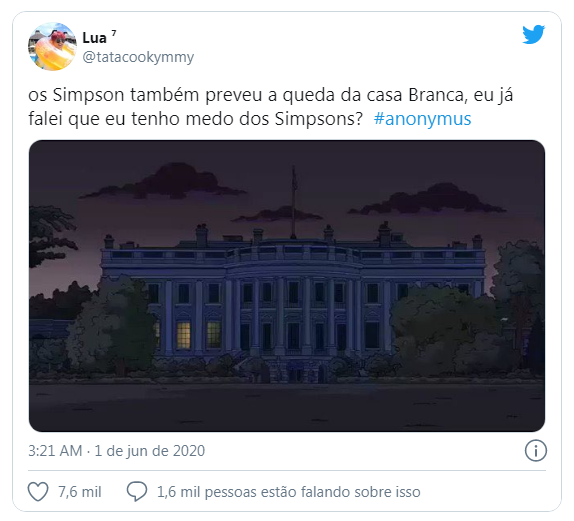The height and width of the screenshot is (521, 574).
Task: Click the 3:21 AM timestamp
Action: [55, 451]
